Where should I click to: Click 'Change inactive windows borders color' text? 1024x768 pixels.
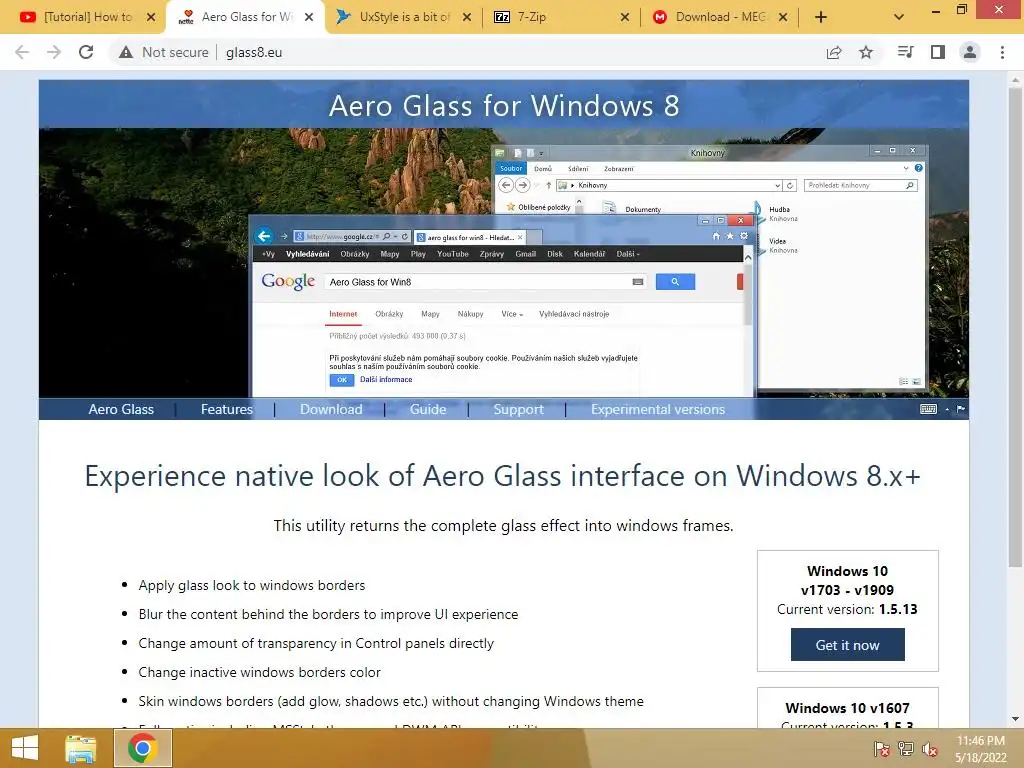259,672
